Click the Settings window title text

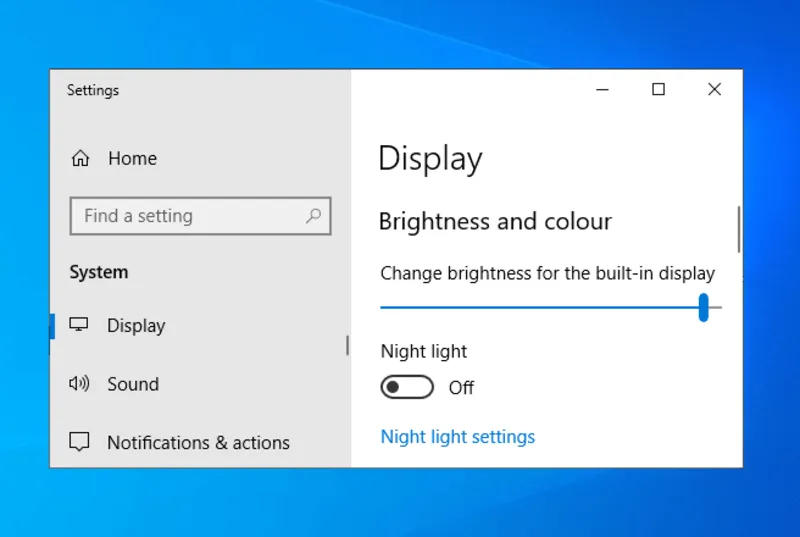93,90
